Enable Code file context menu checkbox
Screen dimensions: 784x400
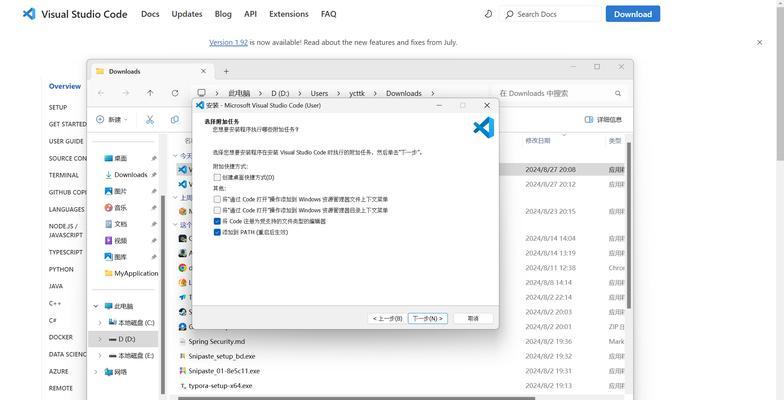pos(217,199)
